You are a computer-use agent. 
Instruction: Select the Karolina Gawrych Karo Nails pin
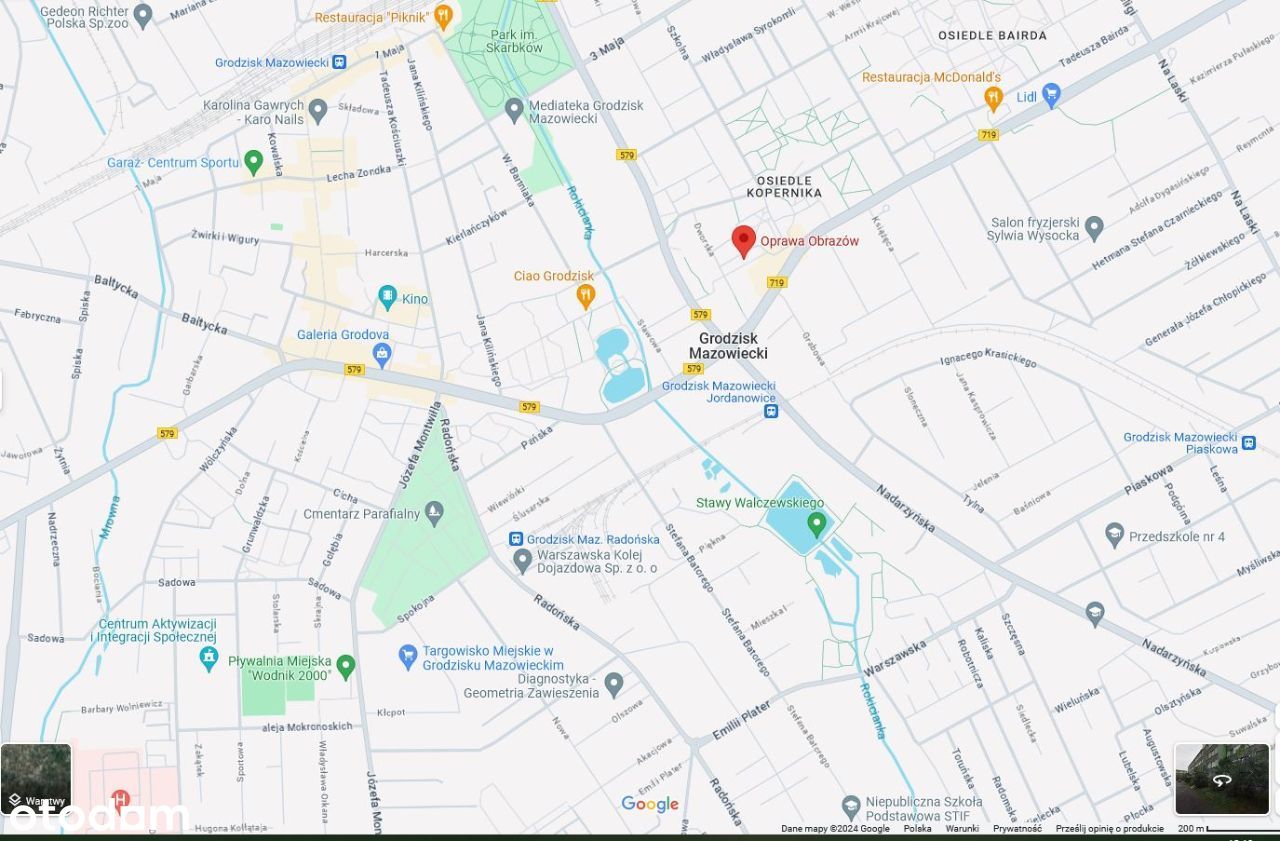(x=318, y=110)
